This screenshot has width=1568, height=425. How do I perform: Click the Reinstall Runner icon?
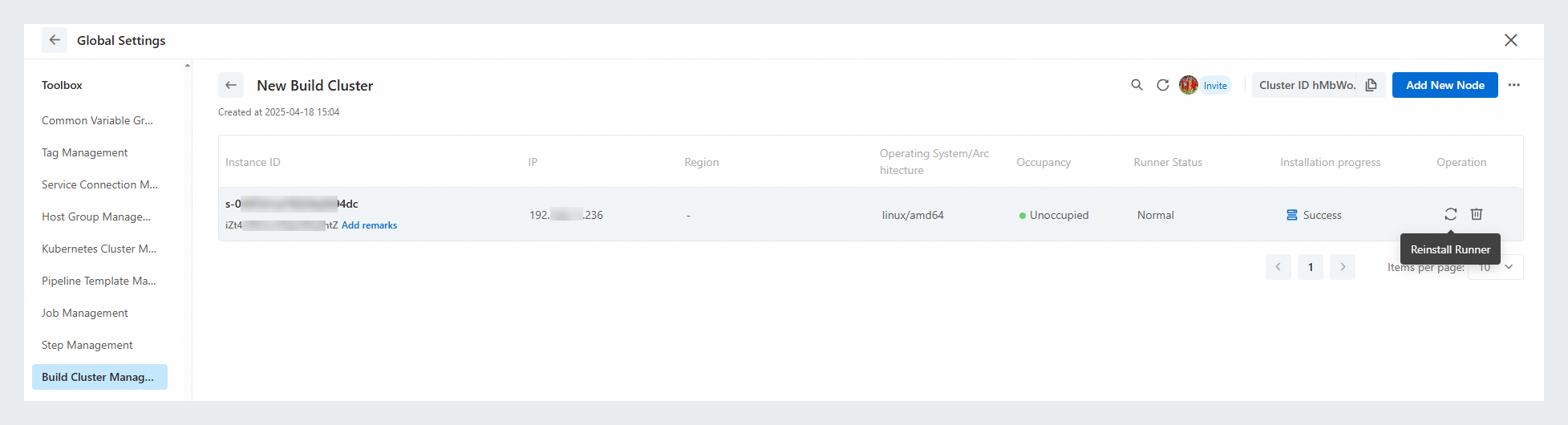[x=1450, y=214]
